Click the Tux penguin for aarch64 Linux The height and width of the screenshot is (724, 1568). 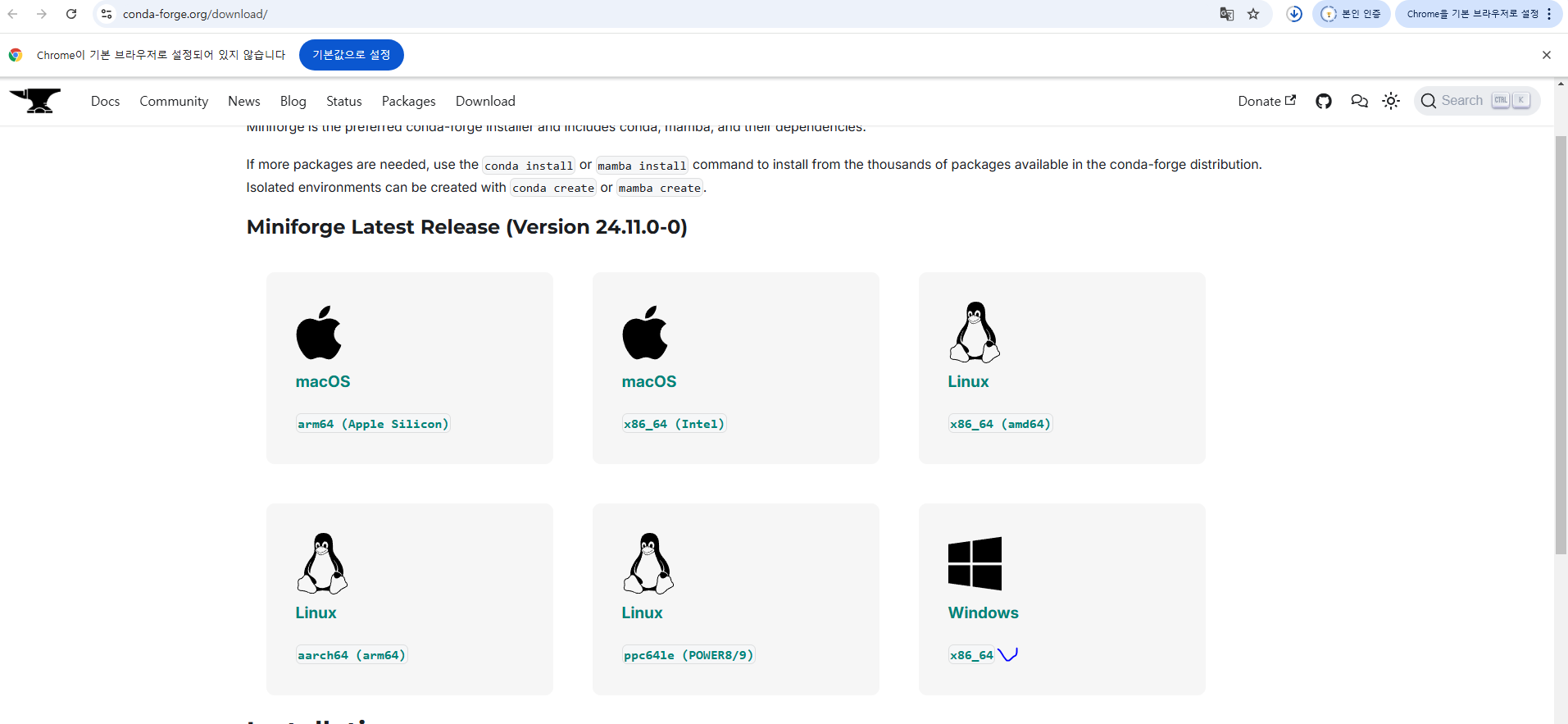point(322,563)
